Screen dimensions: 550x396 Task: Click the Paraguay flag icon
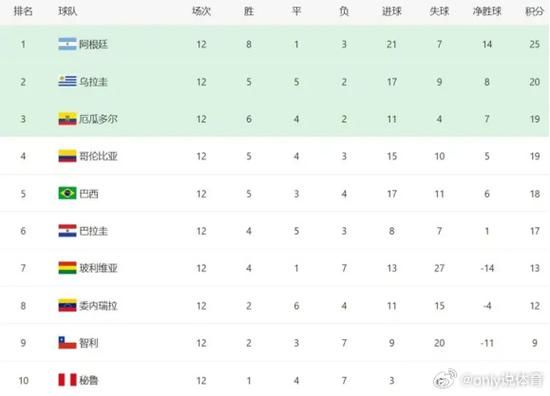click(67, 231)
